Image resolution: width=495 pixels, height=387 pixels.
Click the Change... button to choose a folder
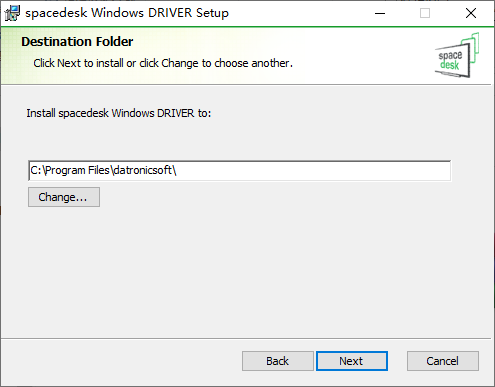(64, 197)
